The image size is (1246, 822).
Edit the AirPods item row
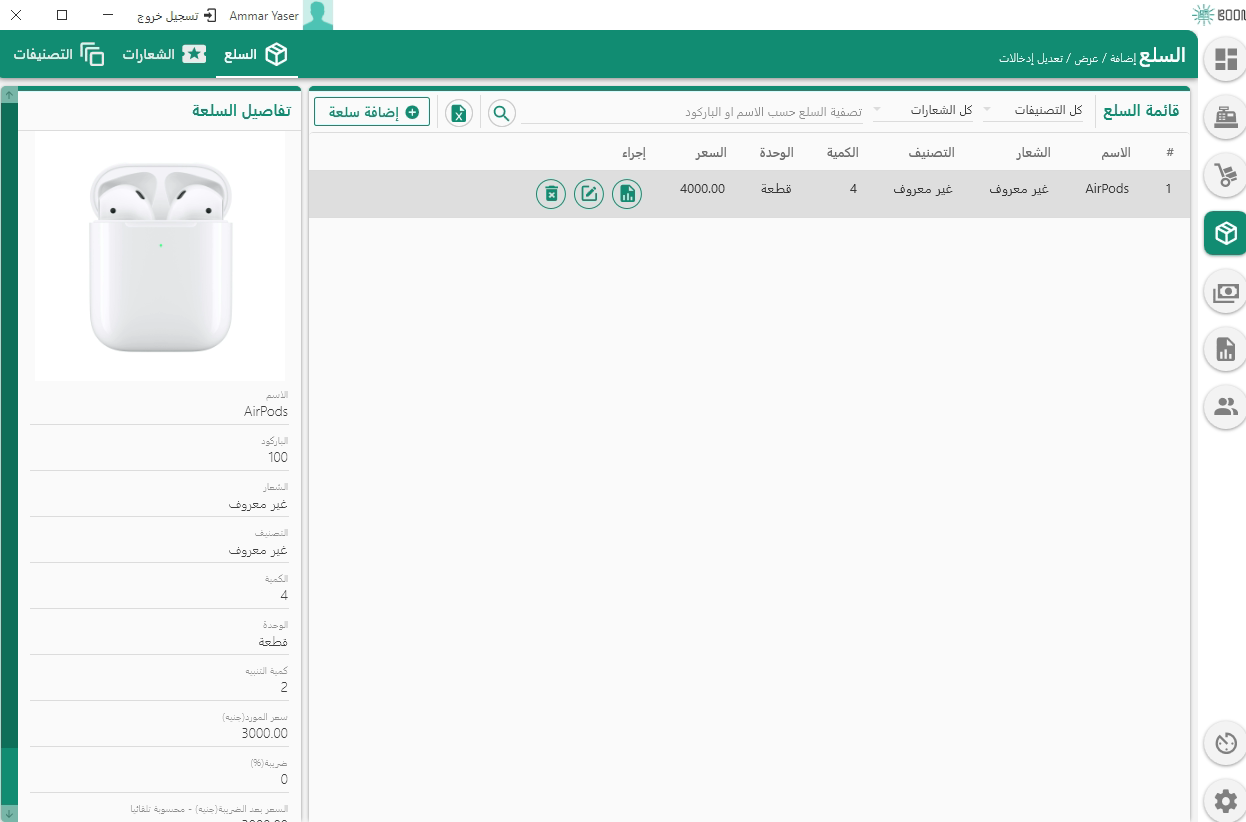click(589, 194)
